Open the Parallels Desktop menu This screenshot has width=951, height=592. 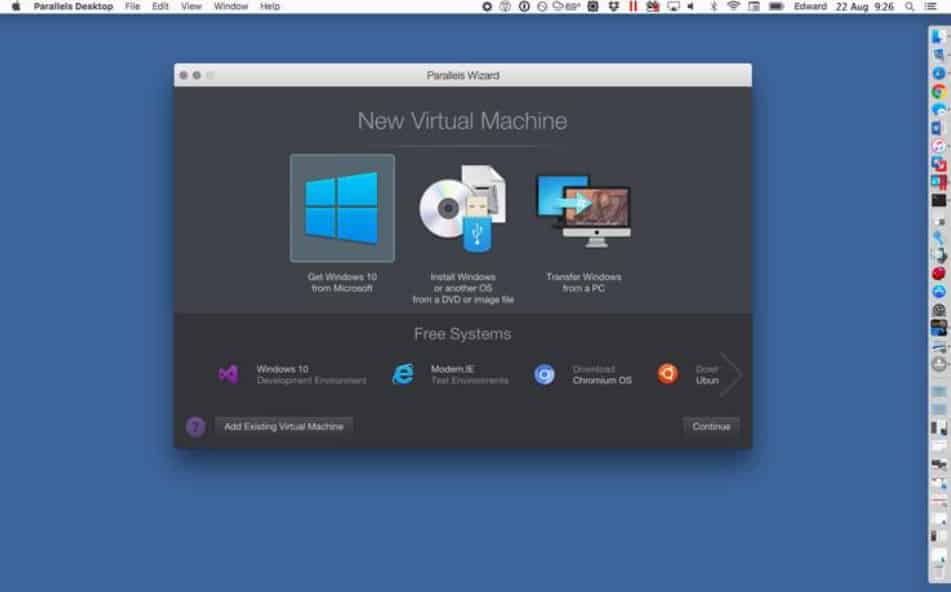73,7
